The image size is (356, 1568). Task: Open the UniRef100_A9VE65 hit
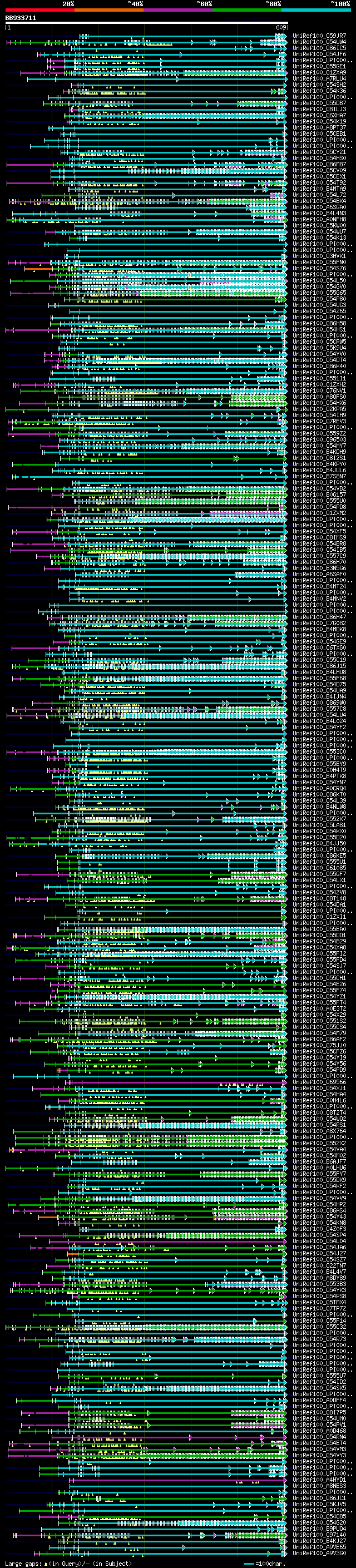[319, 1547]
